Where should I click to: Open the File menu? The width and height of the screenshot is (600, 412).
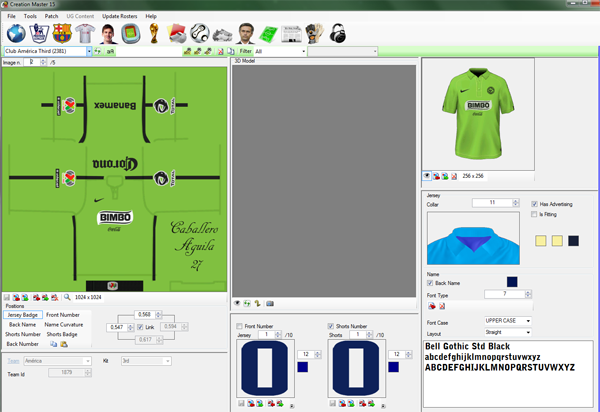(11, 16)
